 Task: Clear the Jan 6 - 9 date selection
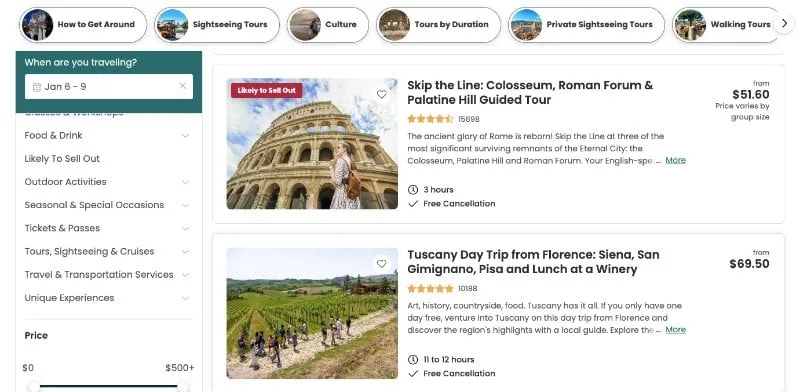[x=183, y=86]
